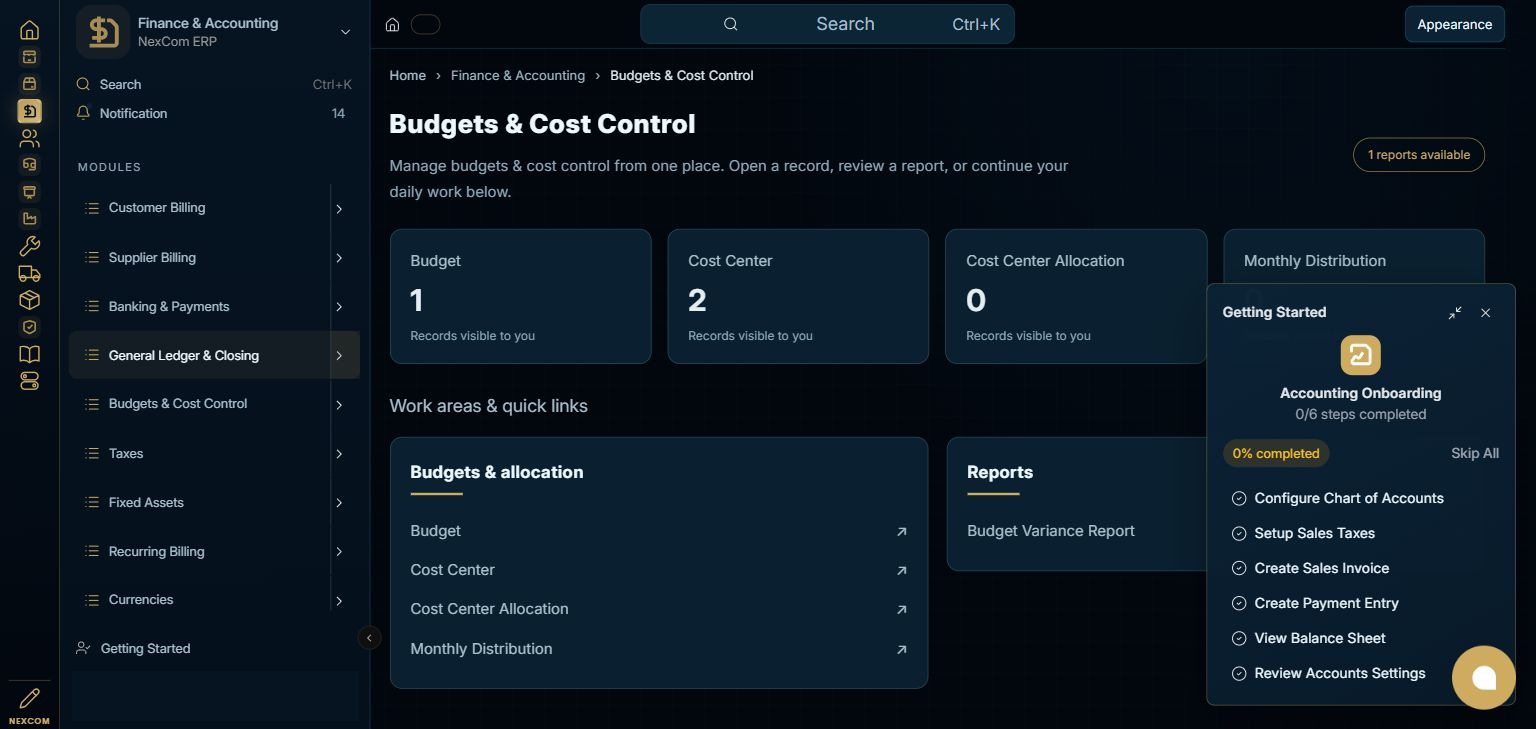Click the wrench maintenance icon in the left rail
The width and height of the screenshot is (1536, 729).
(x=29, y=246)
